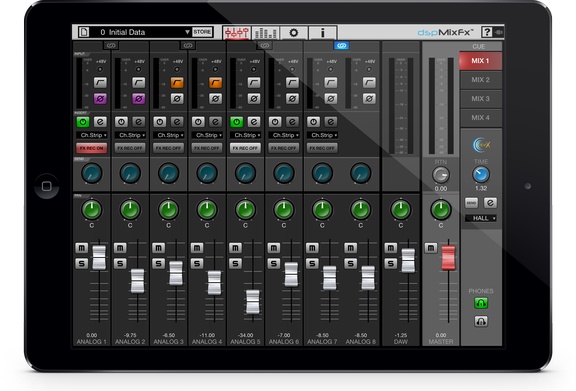
Task: Open reverb editor e button near SEND
Action: [490, 202]
